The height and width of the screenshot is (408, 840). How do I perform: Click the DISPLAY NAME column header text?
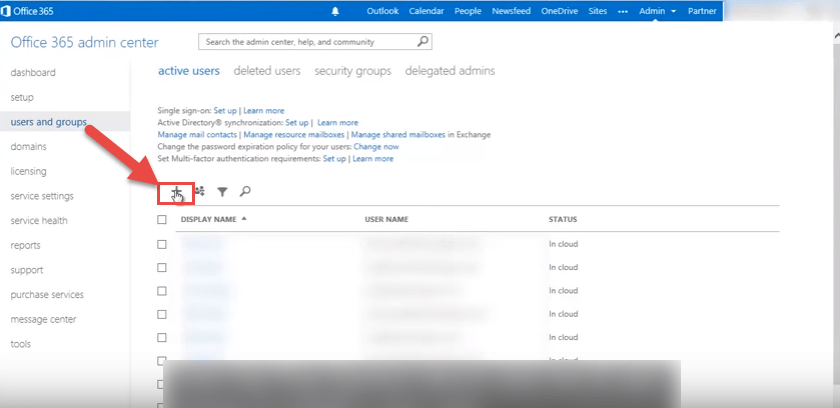tap(208, 220)
